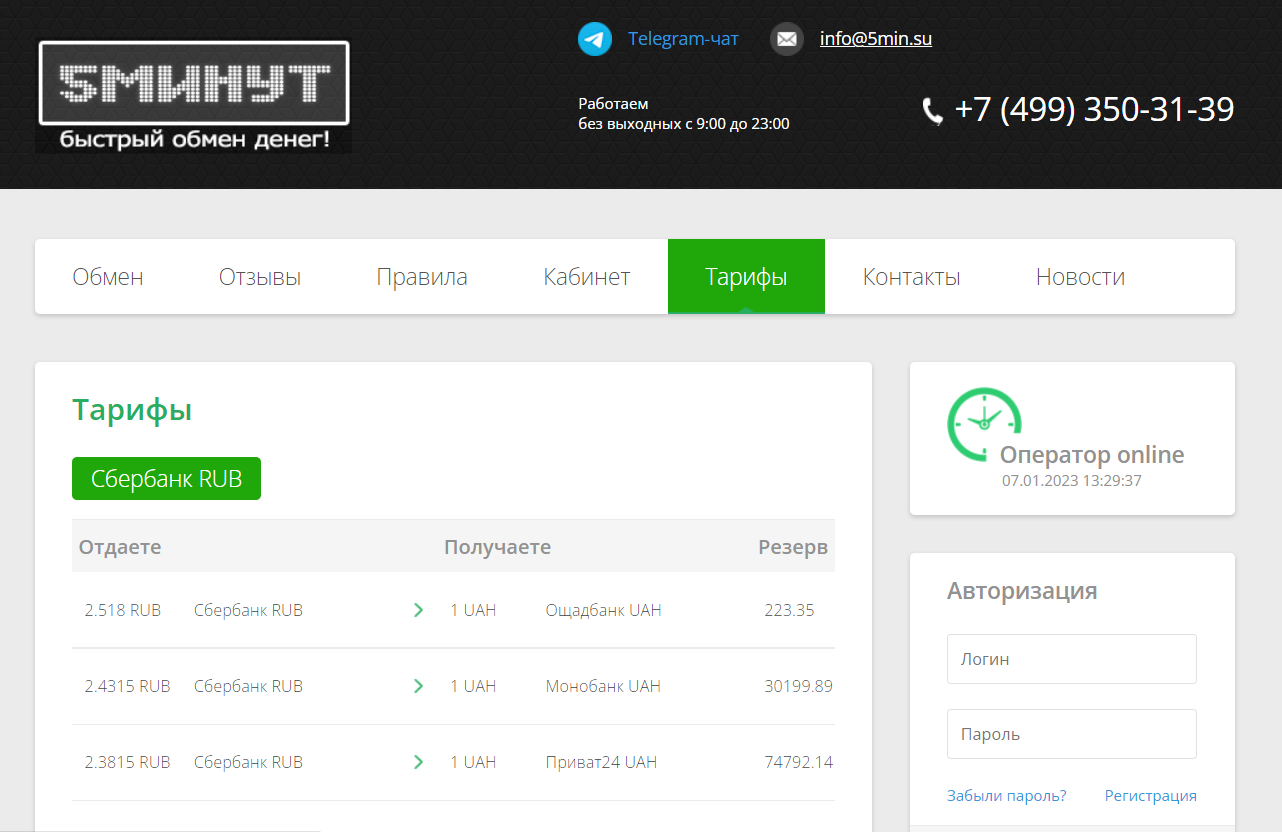Click the Забыли пароль? link

pyautogui.click(x=1007, y=796)
